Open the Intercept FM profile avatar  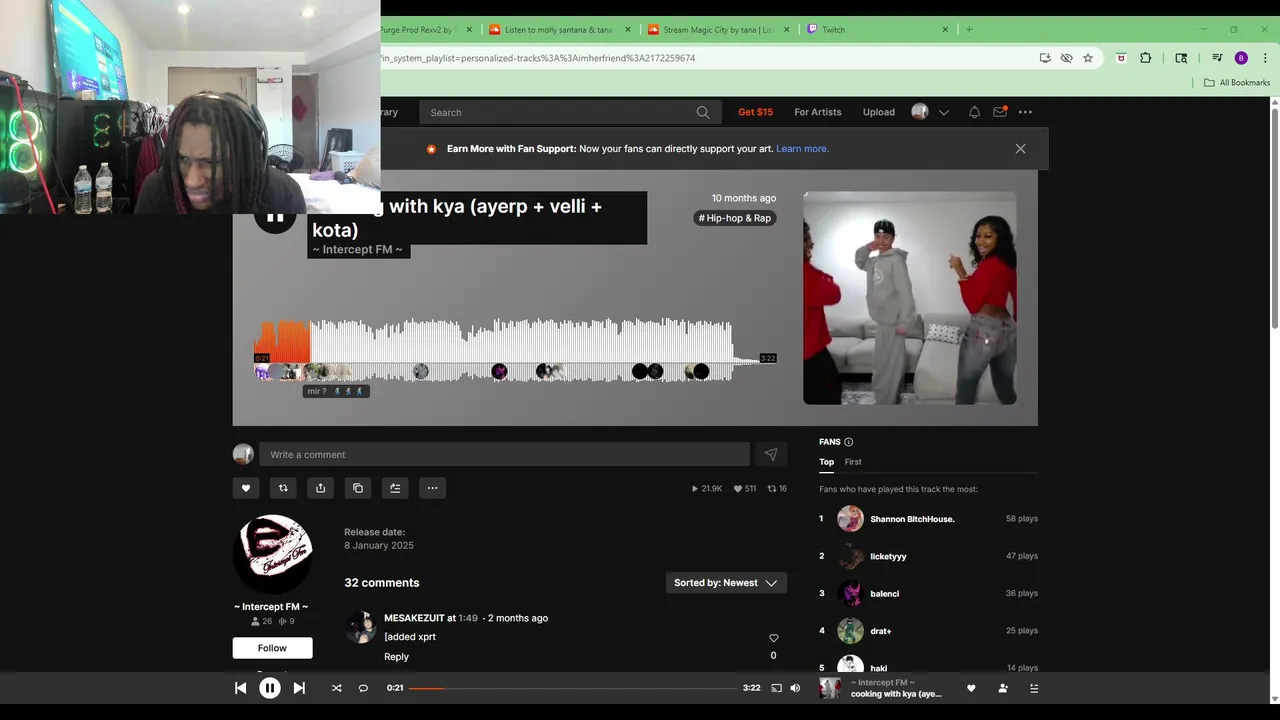pos(273,554)
